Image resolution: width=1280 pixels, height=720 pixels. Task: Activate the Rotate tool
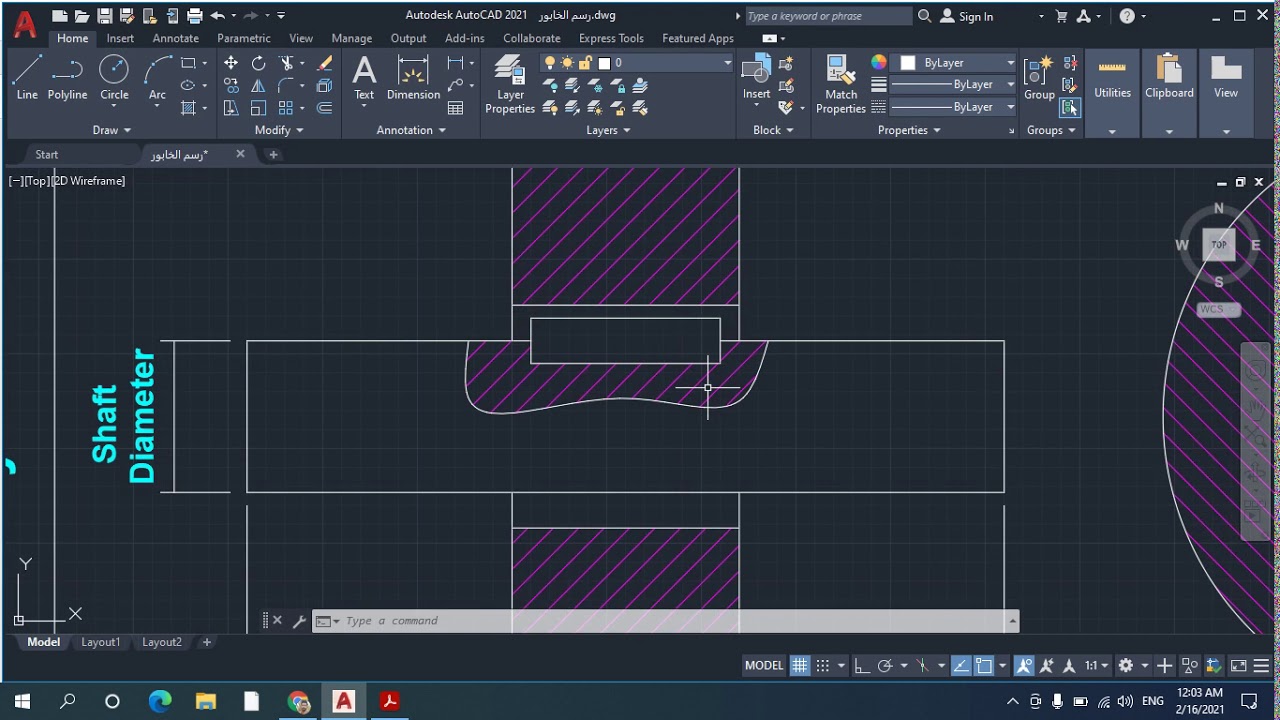(x=259, y=63)
